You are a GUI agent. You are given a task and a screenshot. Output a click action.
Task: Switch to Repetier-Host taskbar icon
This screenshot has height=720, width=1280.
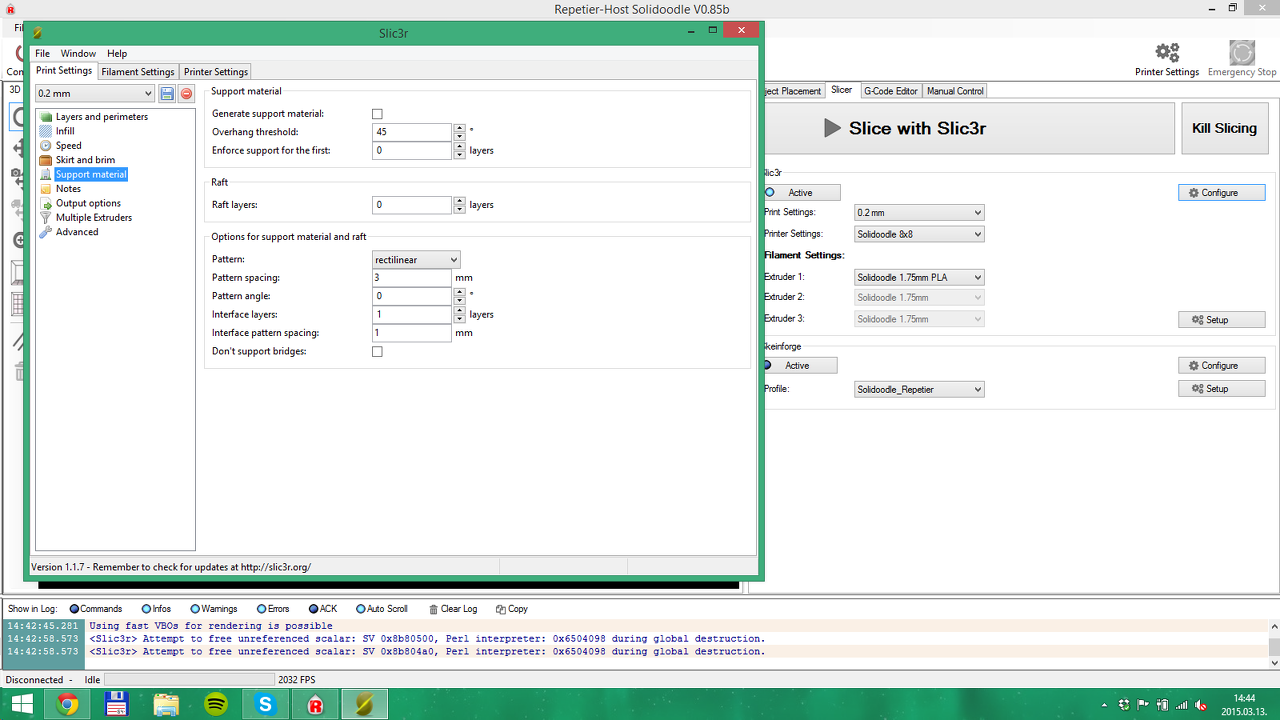[315, 704]
